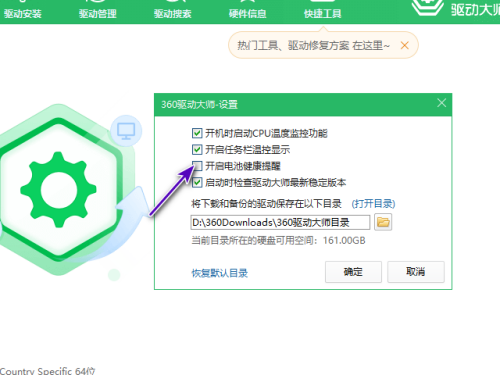Click the 161.00GB free space text

coord(344,240)
